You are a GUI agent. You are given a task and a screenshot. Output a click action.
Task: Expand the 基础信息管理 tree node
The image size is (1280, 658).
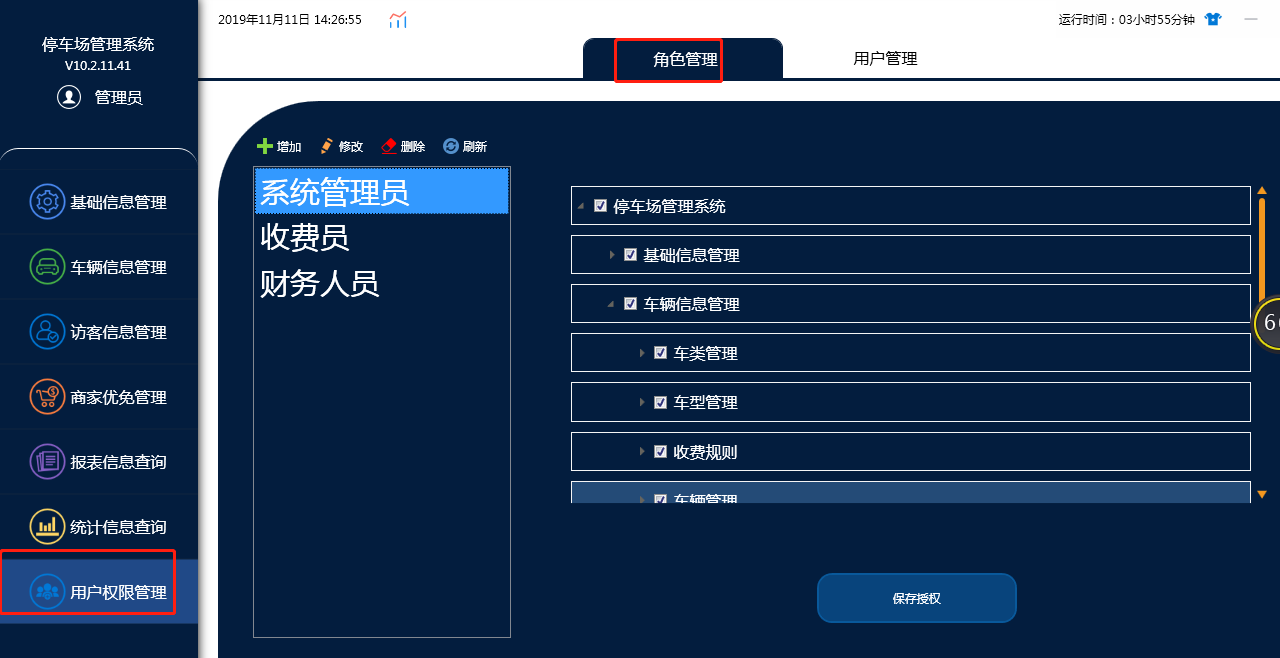[x=612, y=255]
